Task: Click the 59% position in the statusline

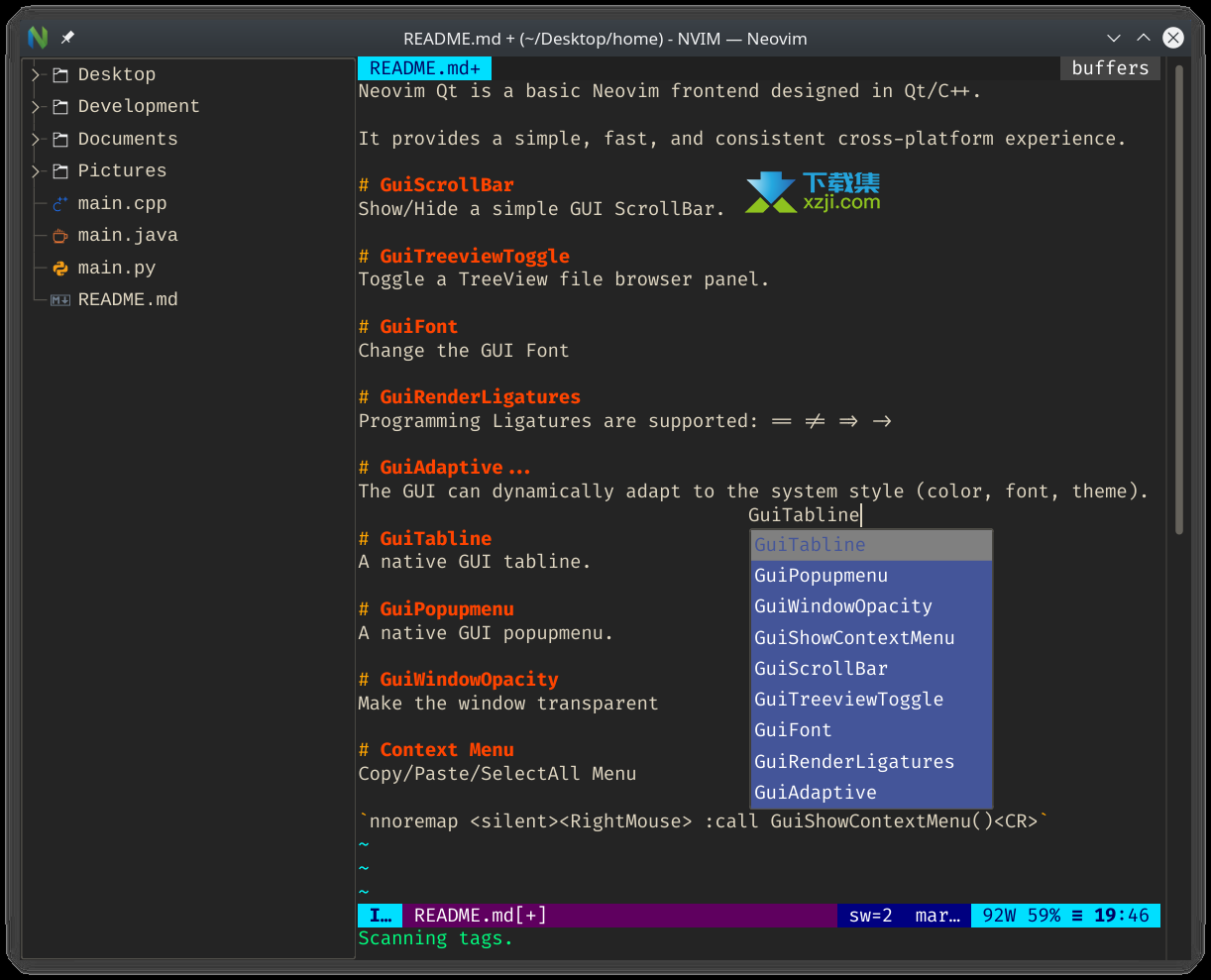Action: pos(1044,916)
